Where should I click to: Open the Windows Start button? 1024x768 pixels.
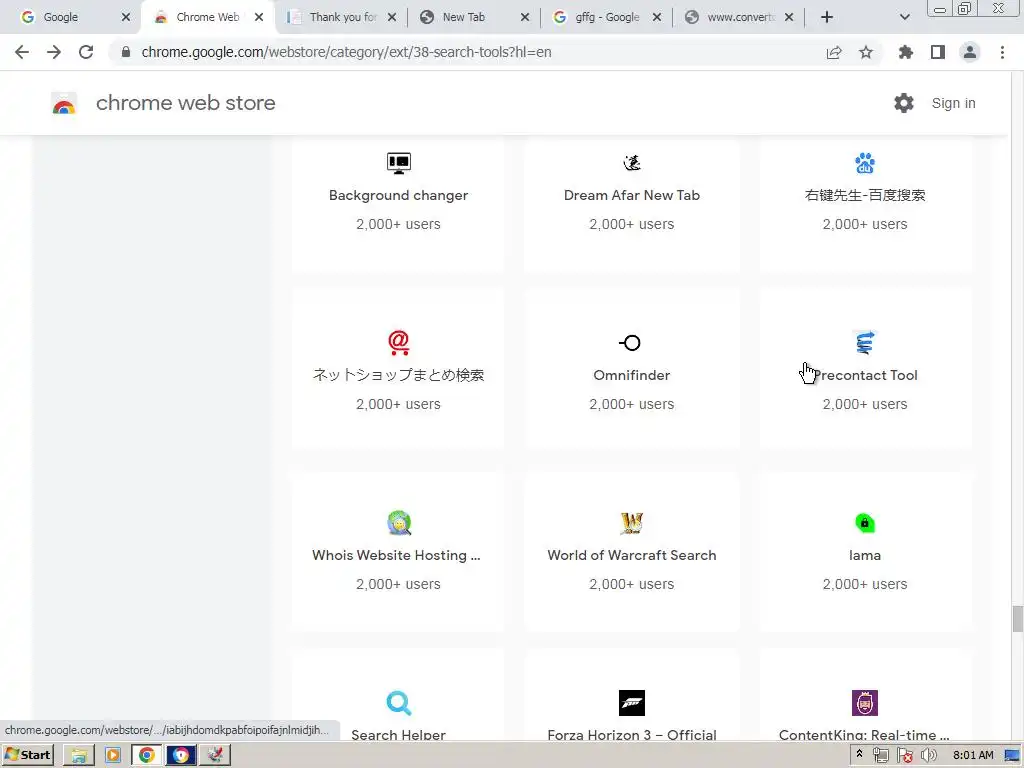pos(27,755)
